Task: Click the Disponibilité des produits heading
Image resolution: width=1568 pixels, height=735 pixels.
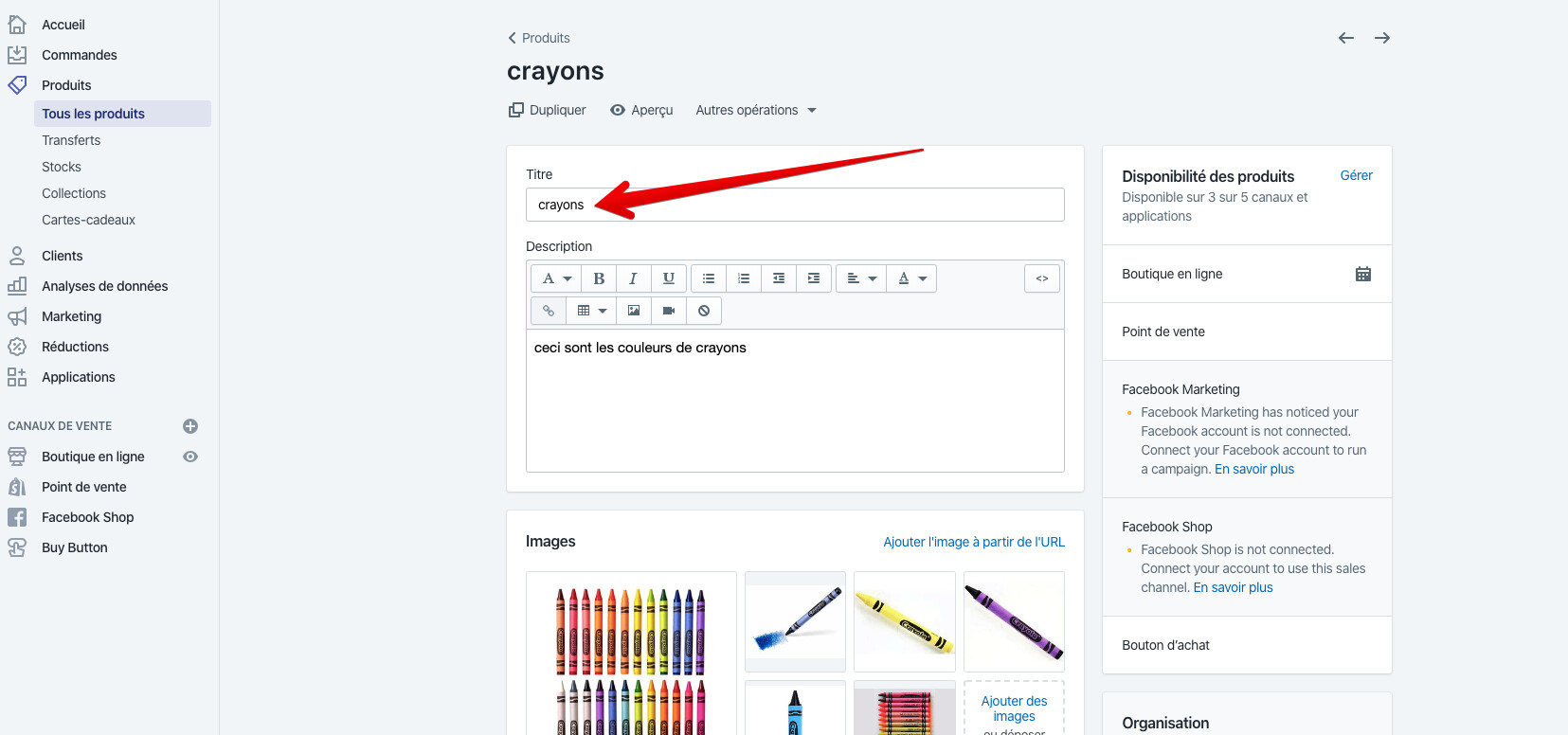Action: tap(1208, 176)
